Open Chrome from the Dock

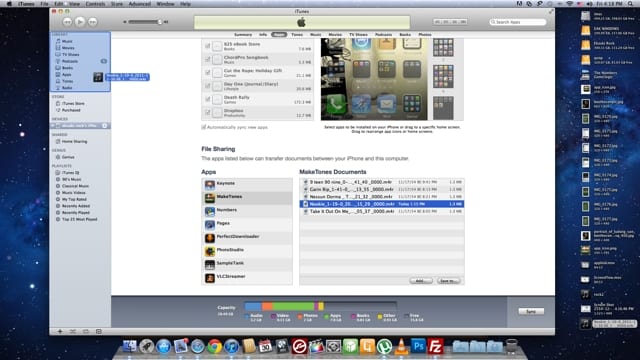click(214, 347)
